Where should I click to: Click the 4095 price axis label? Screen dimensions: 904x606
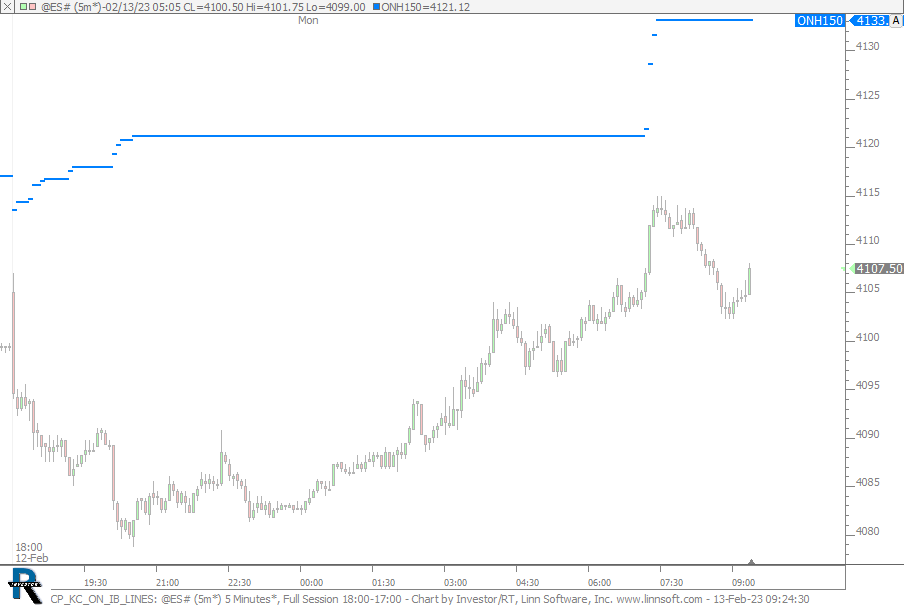[868, 385]
